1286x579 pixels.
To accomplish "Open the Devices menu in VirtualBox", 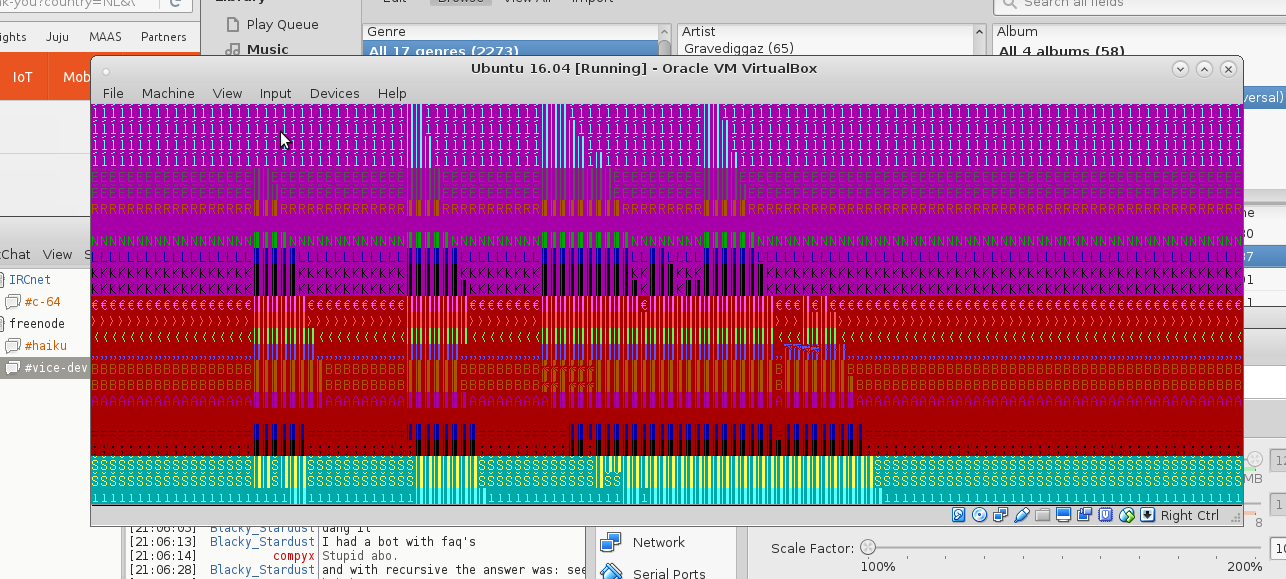I will point(334,93).
